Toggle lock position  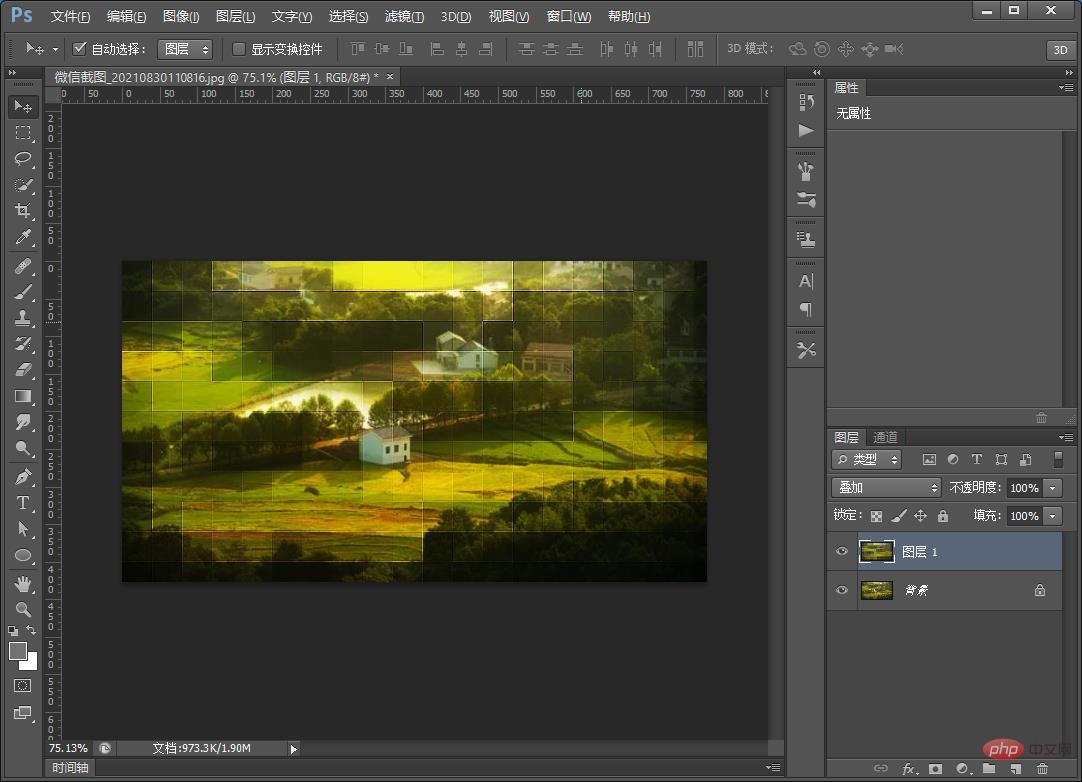(x=921, y=516)
